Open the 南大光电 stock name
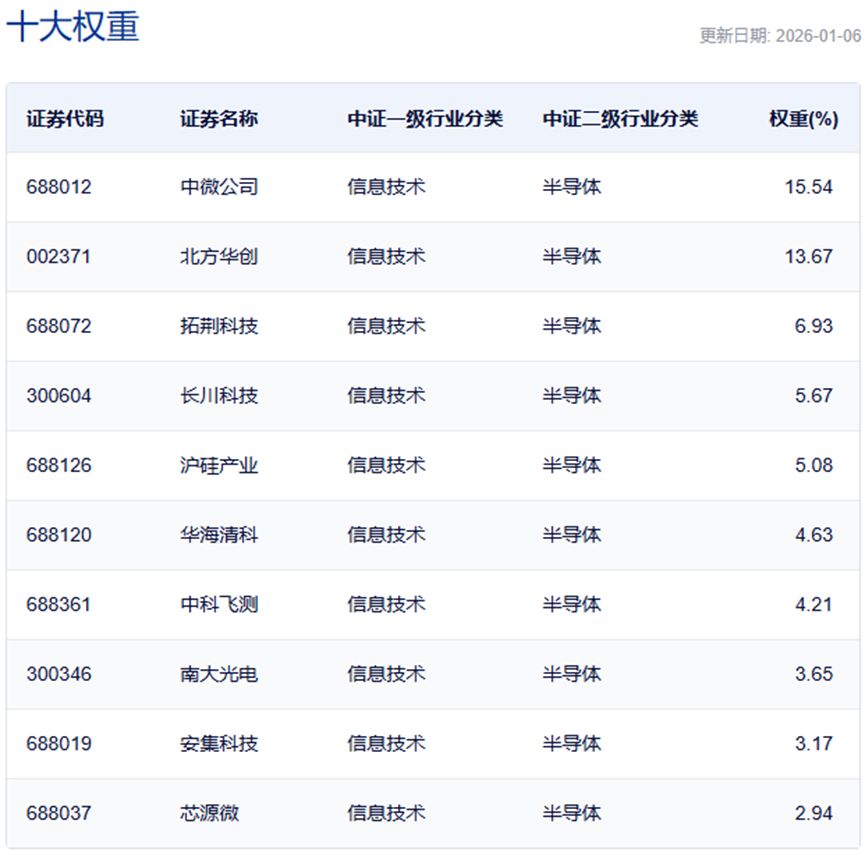 [x=219, y=674]
